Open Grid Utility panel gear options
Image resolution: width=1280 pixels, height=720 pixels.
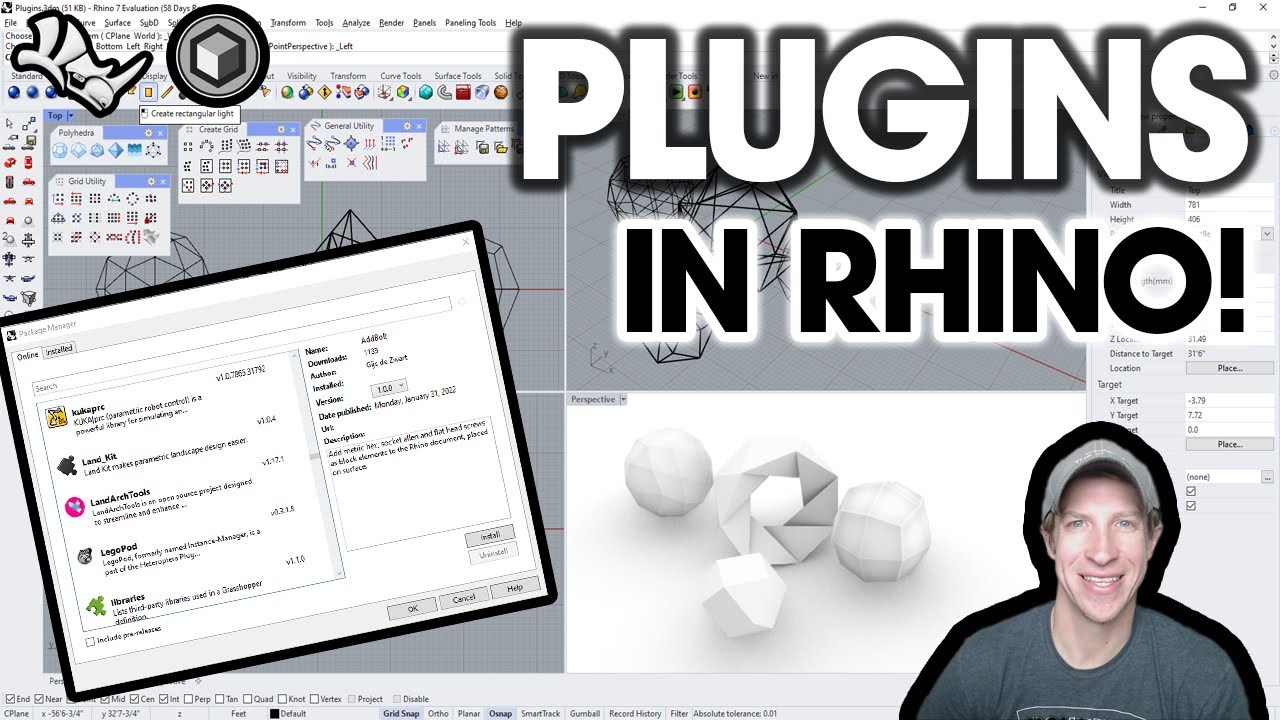point(149,181)
